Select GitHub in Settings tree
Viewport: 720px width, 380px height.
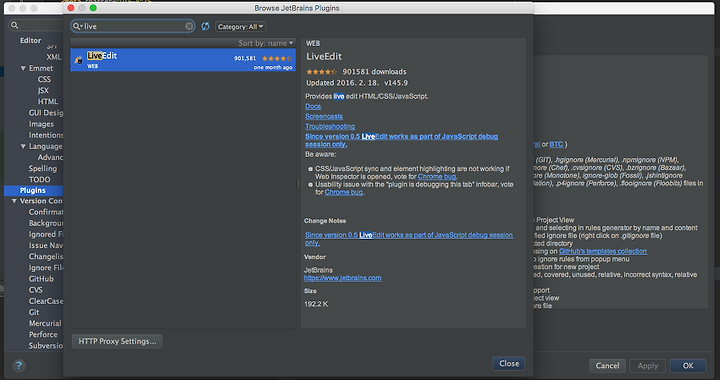(41, 279)
